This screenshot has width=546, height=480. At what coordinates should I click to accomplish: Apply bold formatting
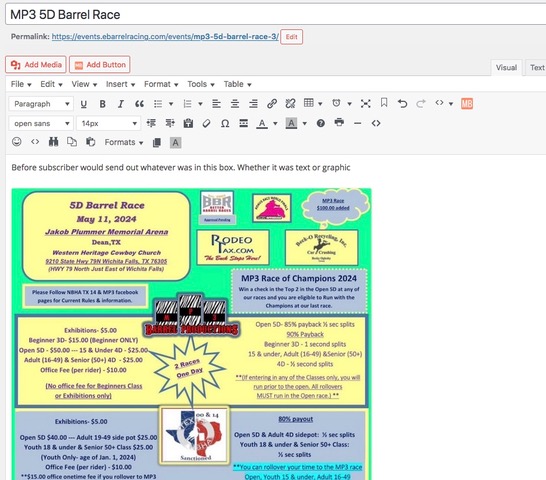102,104
